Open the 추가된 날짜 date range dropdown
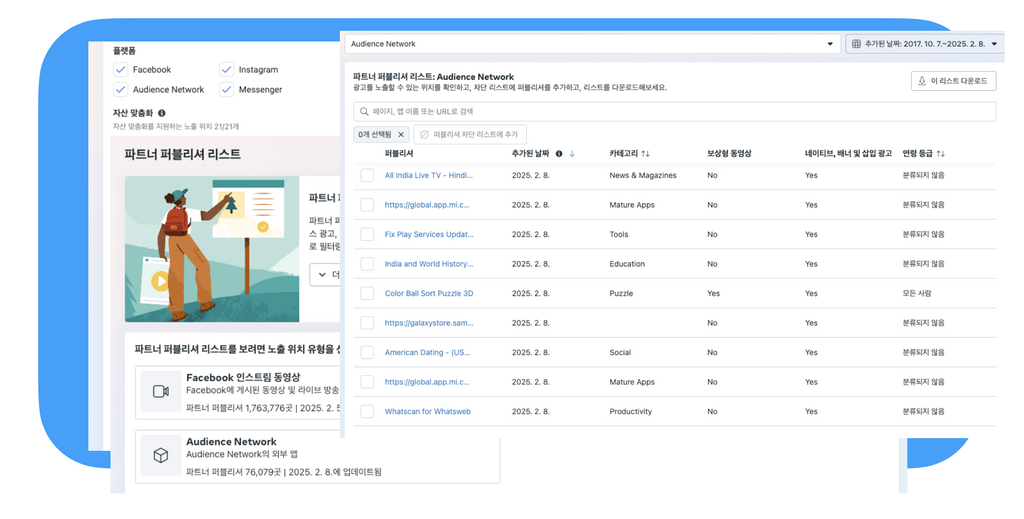This screenshot has height=519, width=1024. (924, 44)
